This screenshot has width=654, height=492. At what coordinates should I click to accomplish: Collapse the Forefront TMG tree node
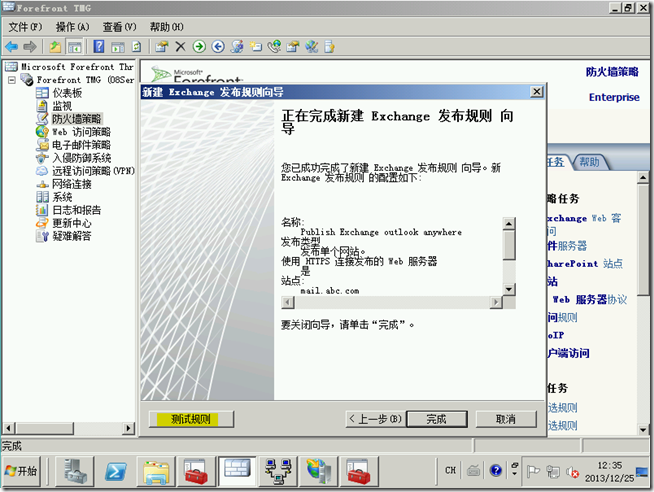coord(12,80)
